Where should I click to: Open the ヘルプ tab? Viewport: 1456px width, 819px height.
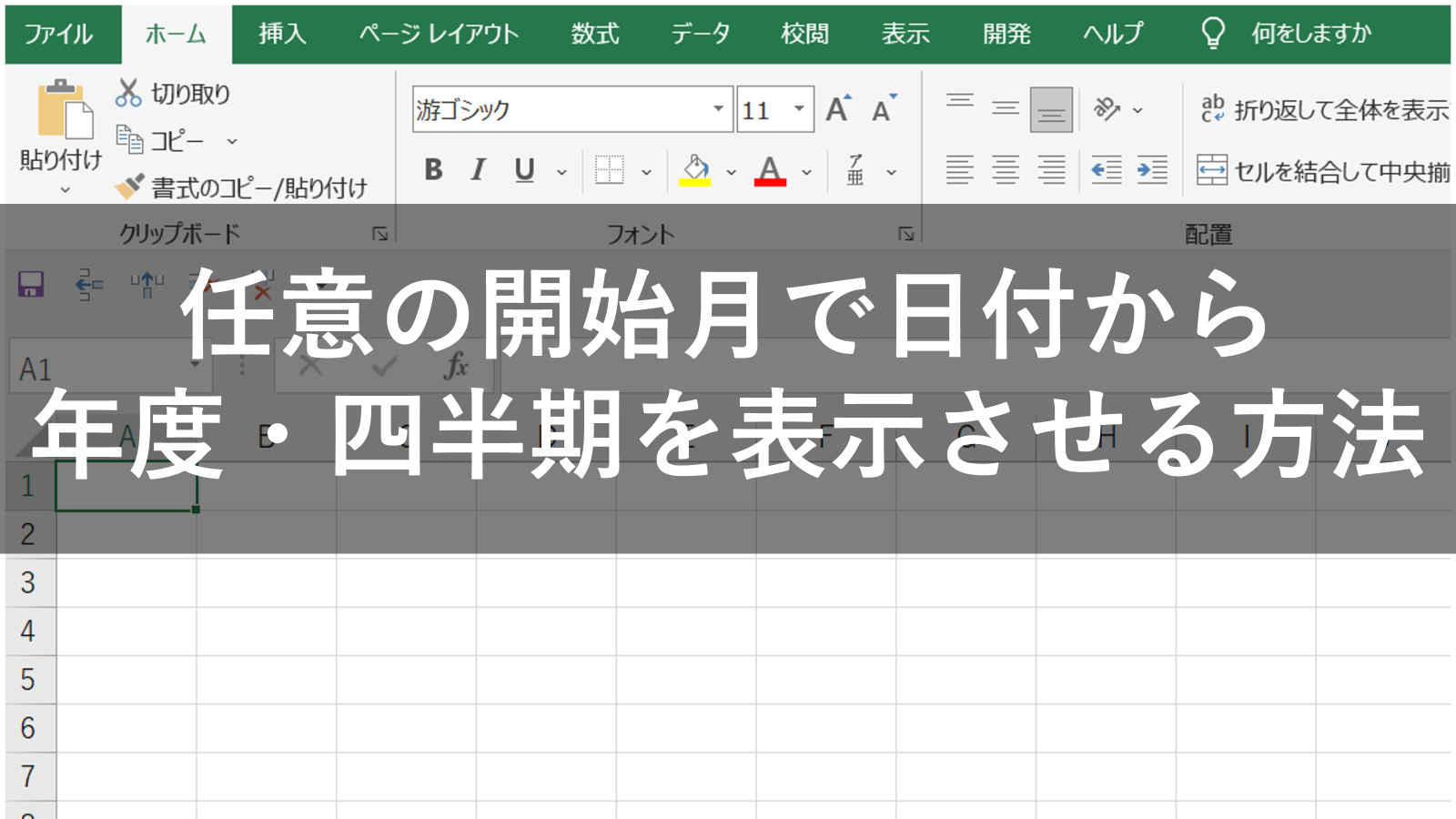coord(1112,35)
